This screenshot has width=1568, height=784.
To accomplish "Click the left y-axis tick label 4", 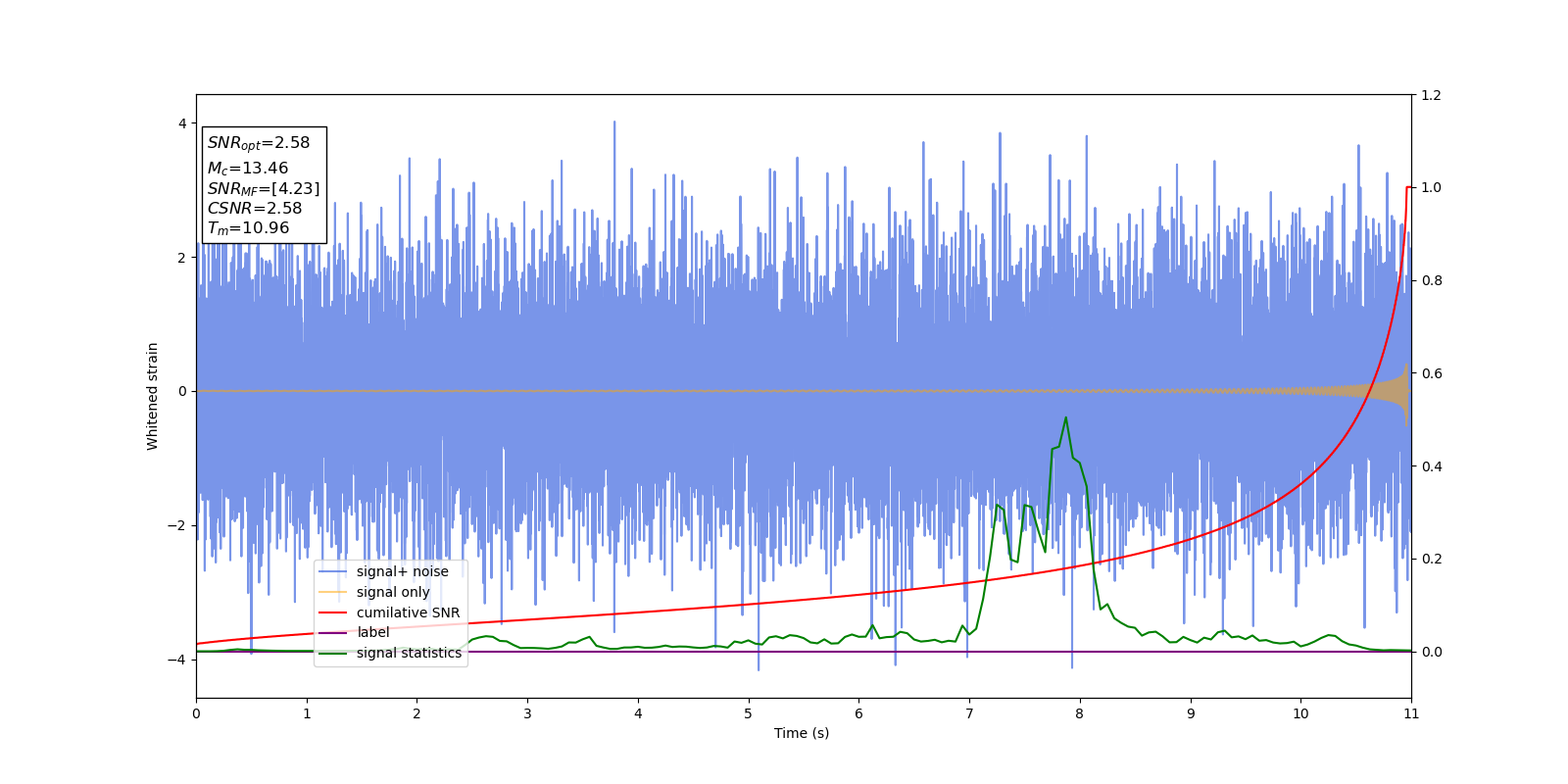I will click(182, 123).
